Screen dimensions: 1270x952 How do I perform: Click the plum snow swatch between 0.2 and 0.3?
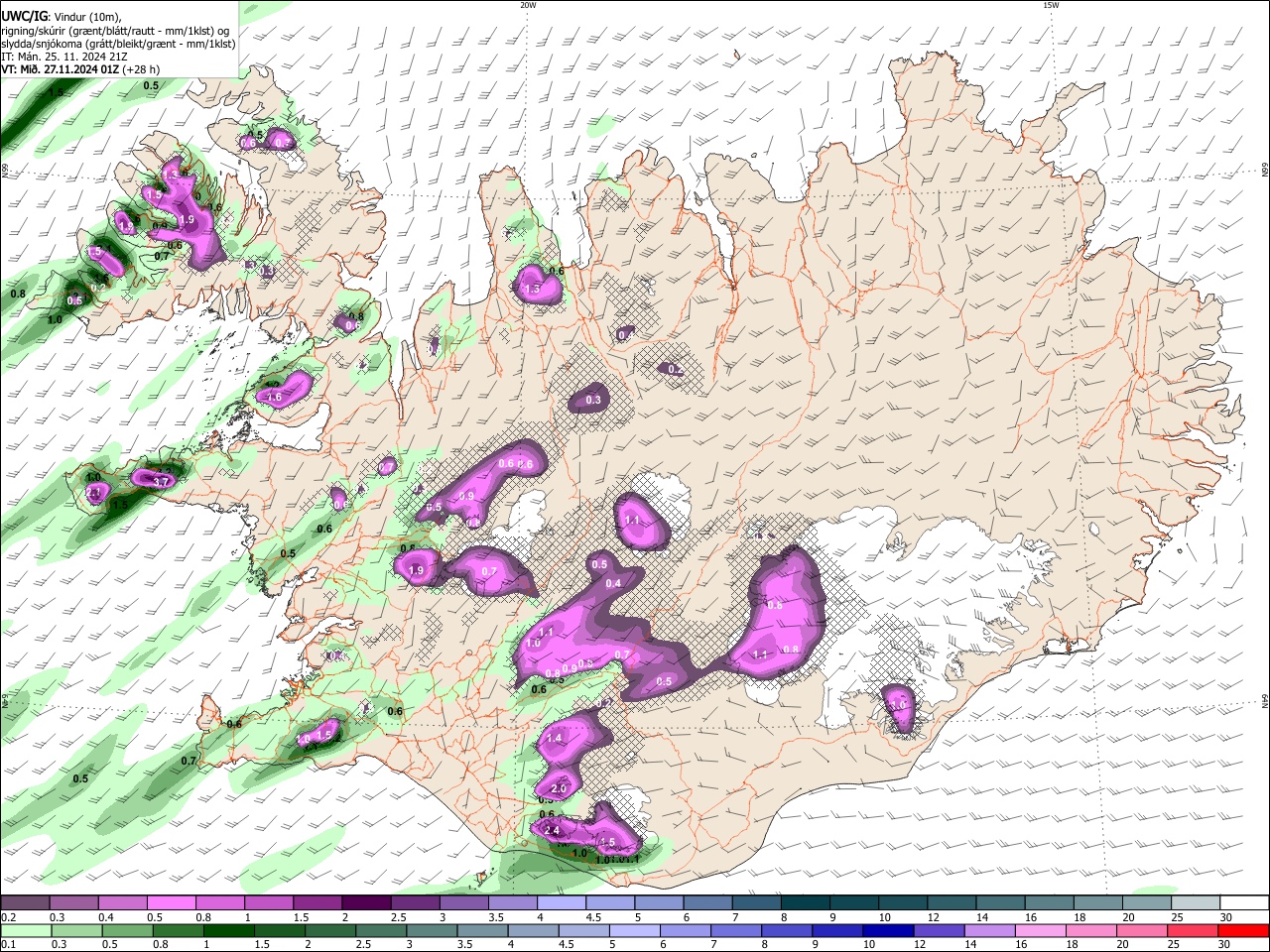(25, 903)
